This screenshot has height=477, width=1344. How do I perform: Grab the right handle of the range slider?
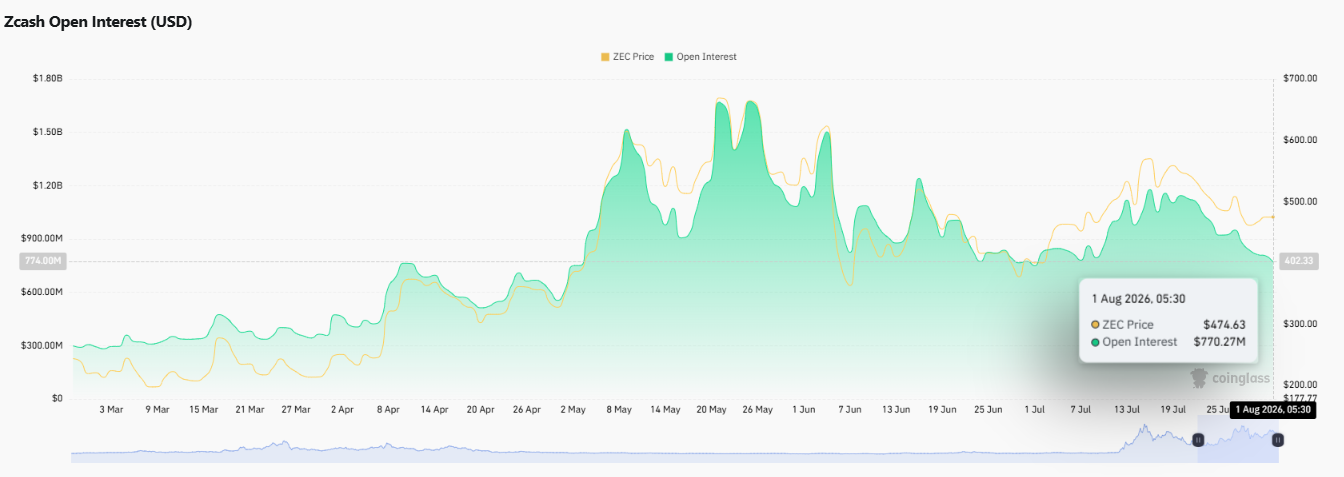click(x=1277, y=440)
